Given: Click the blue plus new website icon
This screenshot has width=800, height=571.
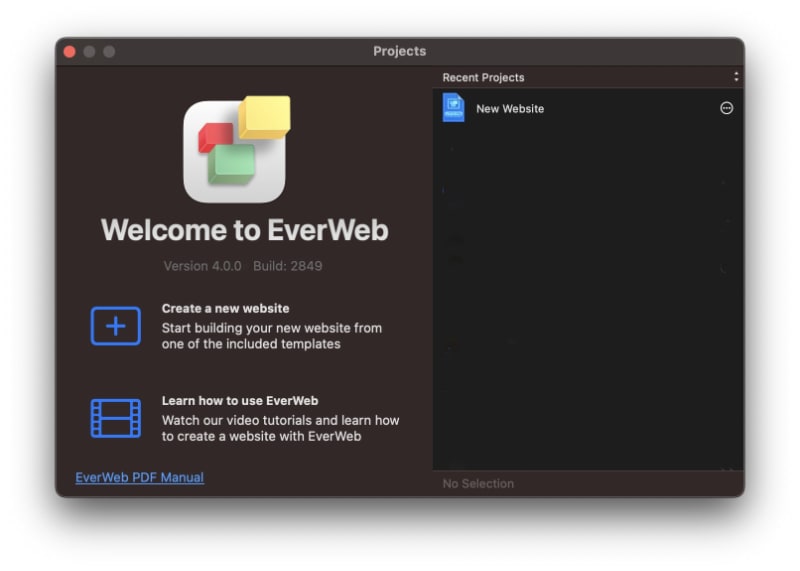Looking at the screenshot, I should 116,326.
